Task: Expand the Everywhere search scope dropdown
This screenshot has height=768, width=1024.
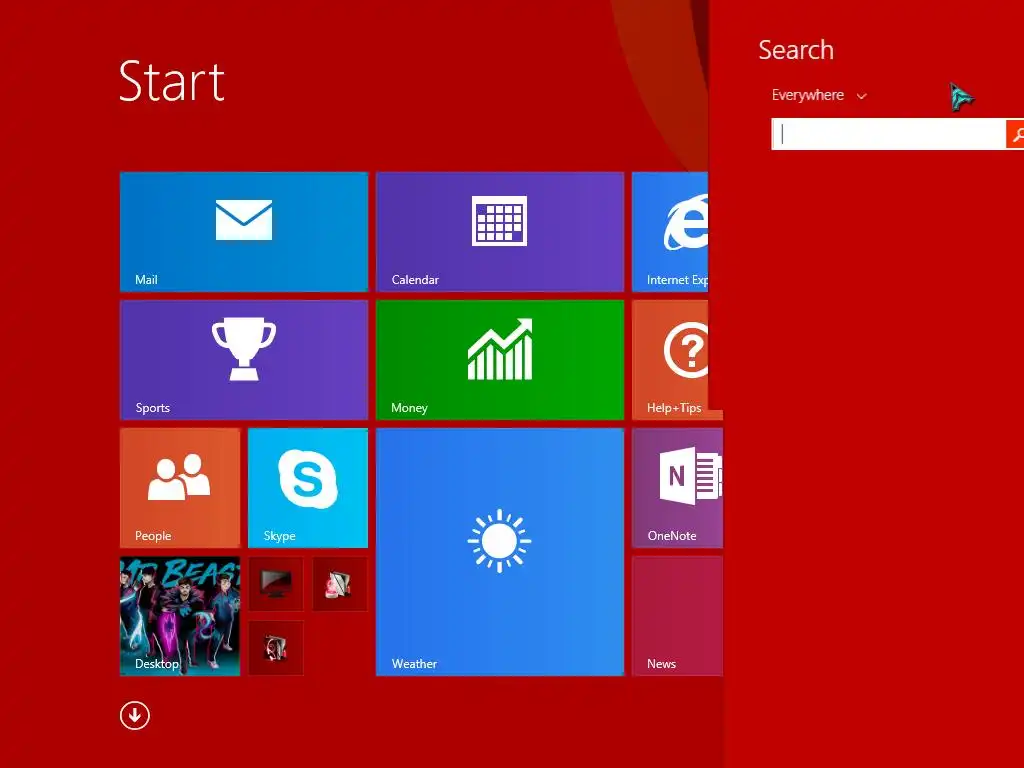Action: click(x=819, y=95)
